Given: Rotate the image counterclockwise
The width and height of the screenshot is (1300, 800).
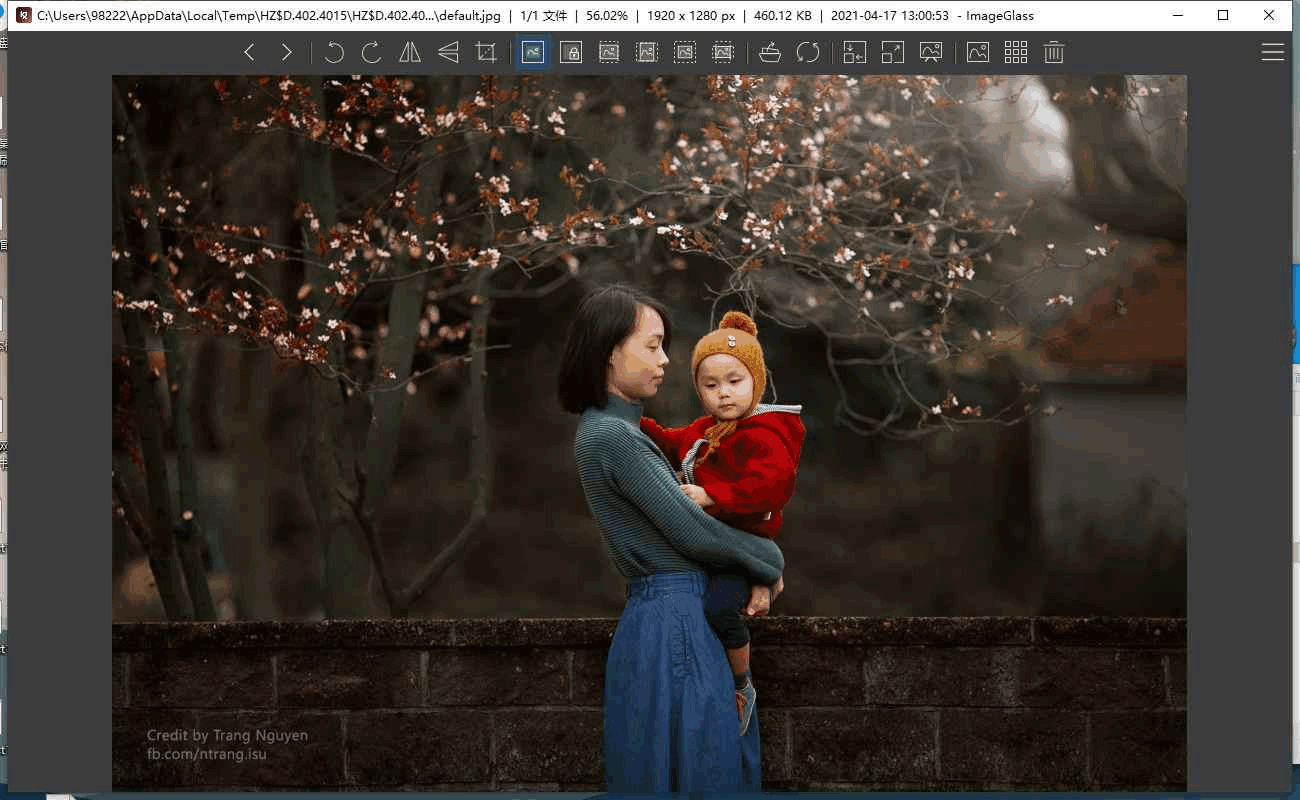Looking at the screenshot, I should tap(334, 52).
